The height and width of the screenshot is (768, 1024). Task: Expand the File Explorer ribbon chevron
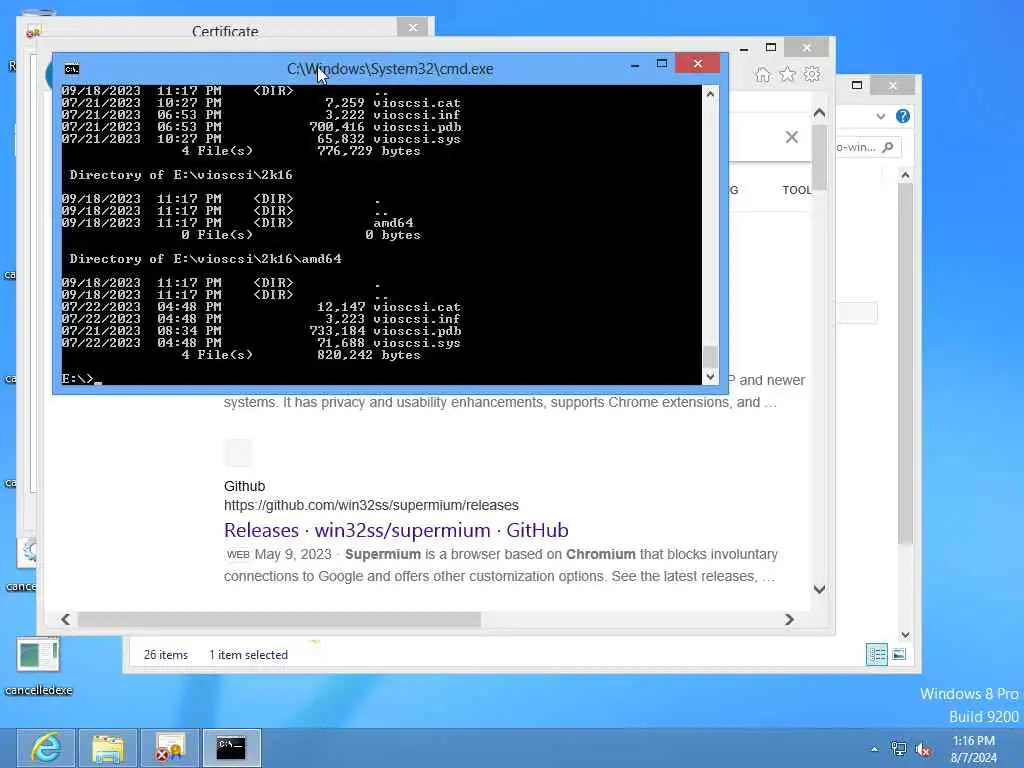point(881,116)
